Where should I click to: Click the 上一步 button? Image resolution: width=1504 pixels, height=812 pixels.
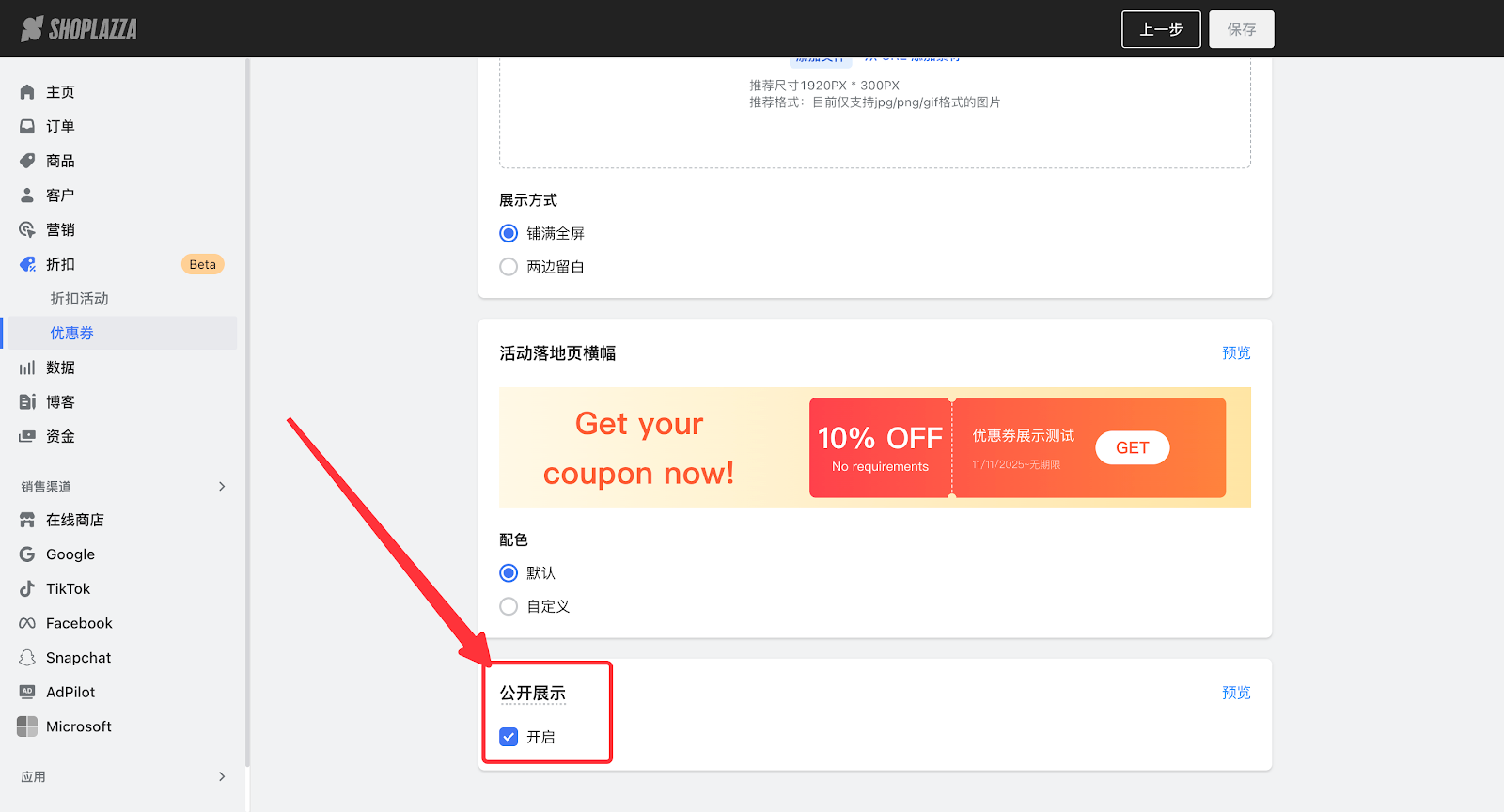click(x=1161, y=29)
